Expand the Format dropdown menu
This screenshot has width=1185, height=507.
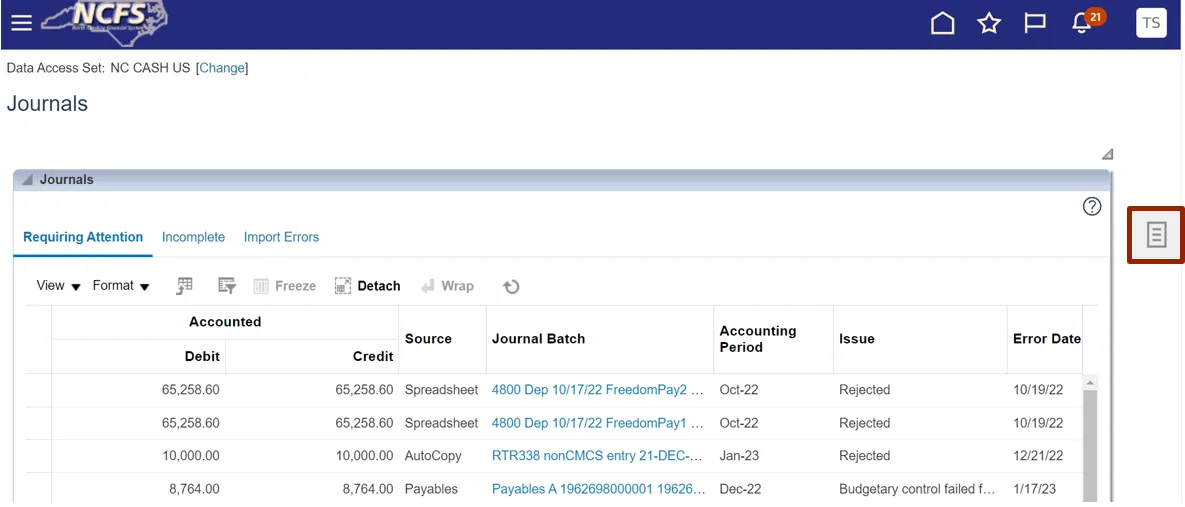[x=121, y=286]
